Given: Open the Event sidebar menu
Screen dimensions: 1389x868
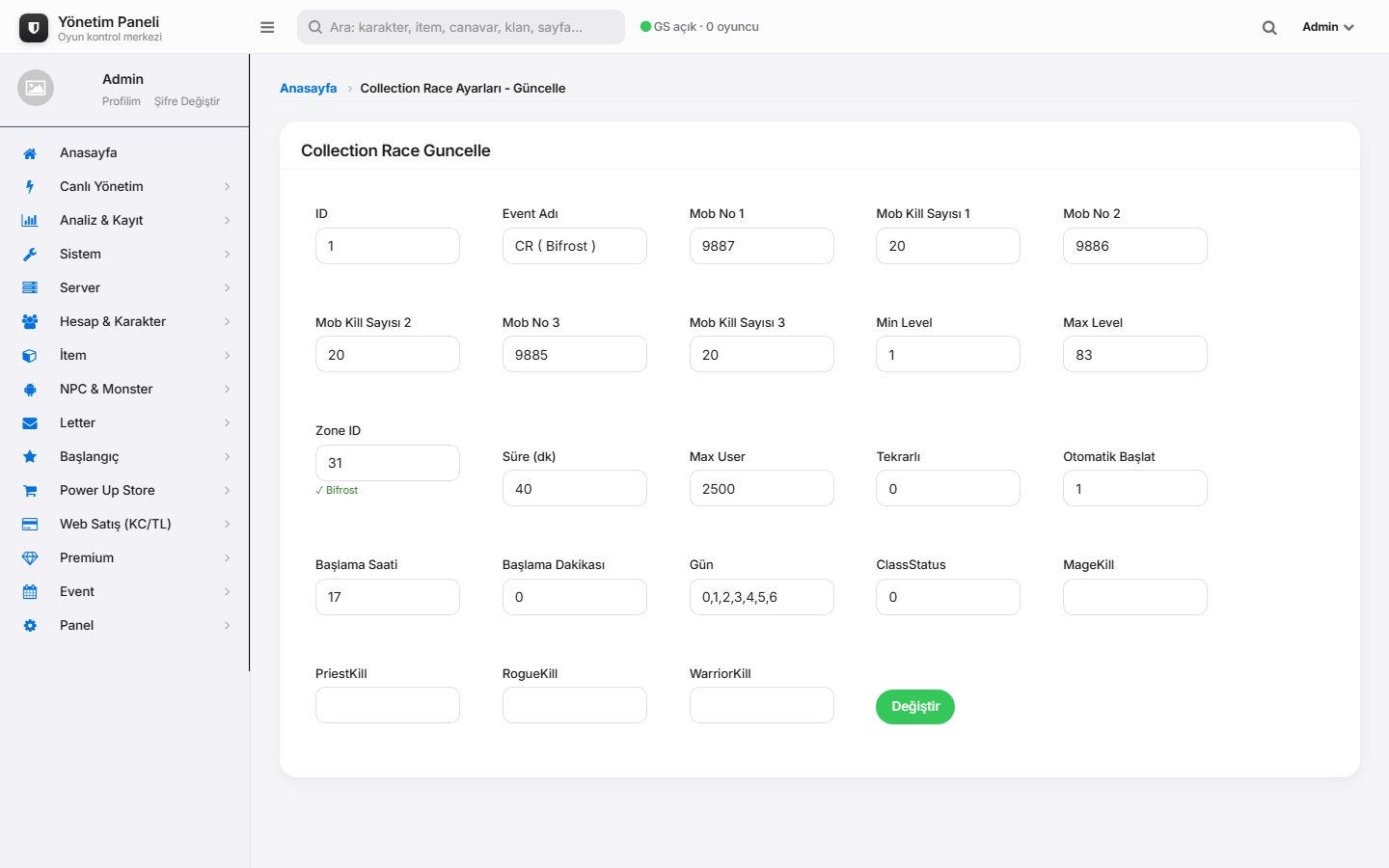Looking at the screenshot, I should 124,592.
